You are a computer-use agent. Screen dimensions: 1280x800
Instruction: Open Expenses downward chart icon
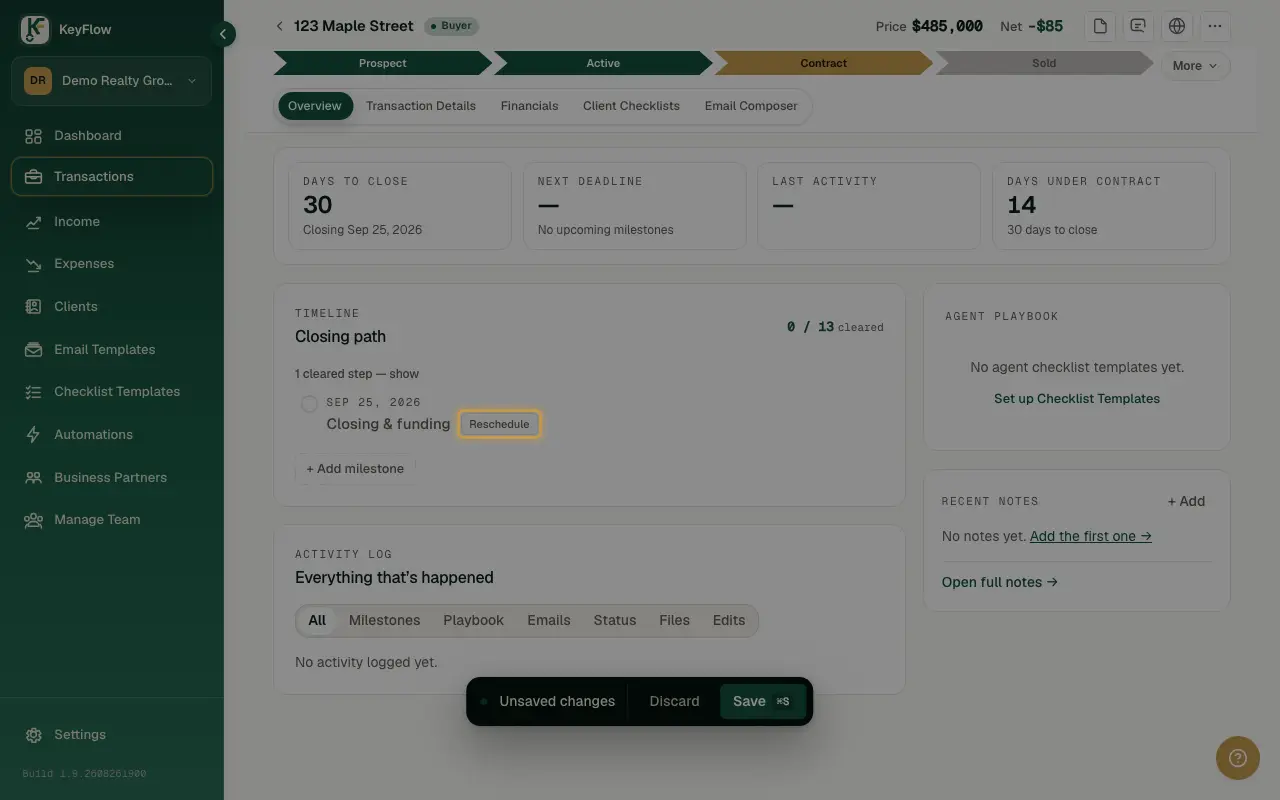[x=33, y=264]
